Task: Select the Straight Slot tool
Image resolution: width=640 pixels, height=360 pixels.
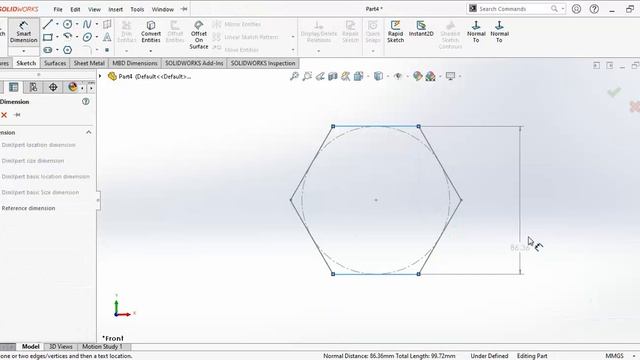Action: point(48,50)
